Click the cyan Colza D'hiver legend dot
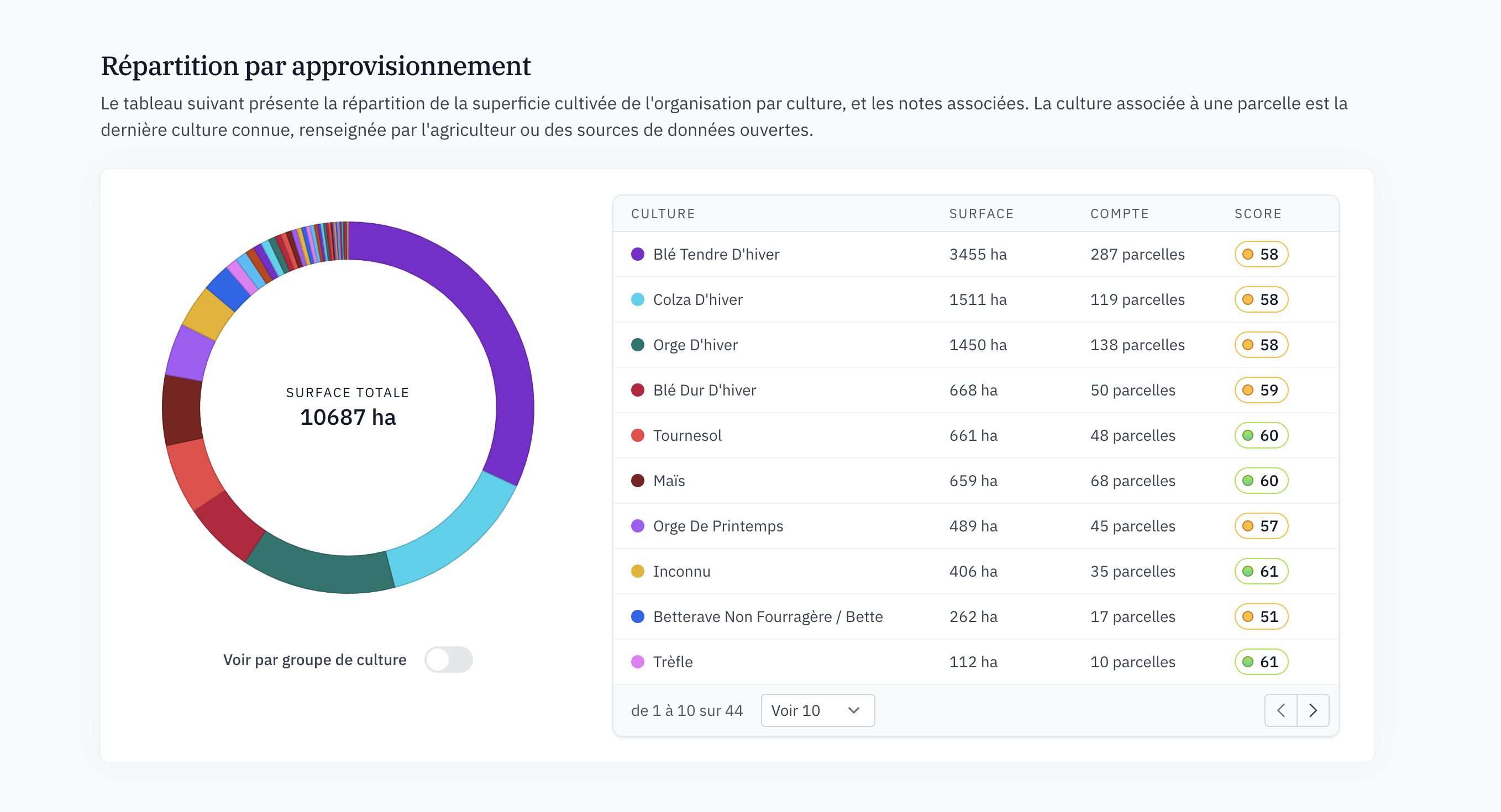Screen dimensions: 1501x812 pyautogui.click(x=637, y=299)
